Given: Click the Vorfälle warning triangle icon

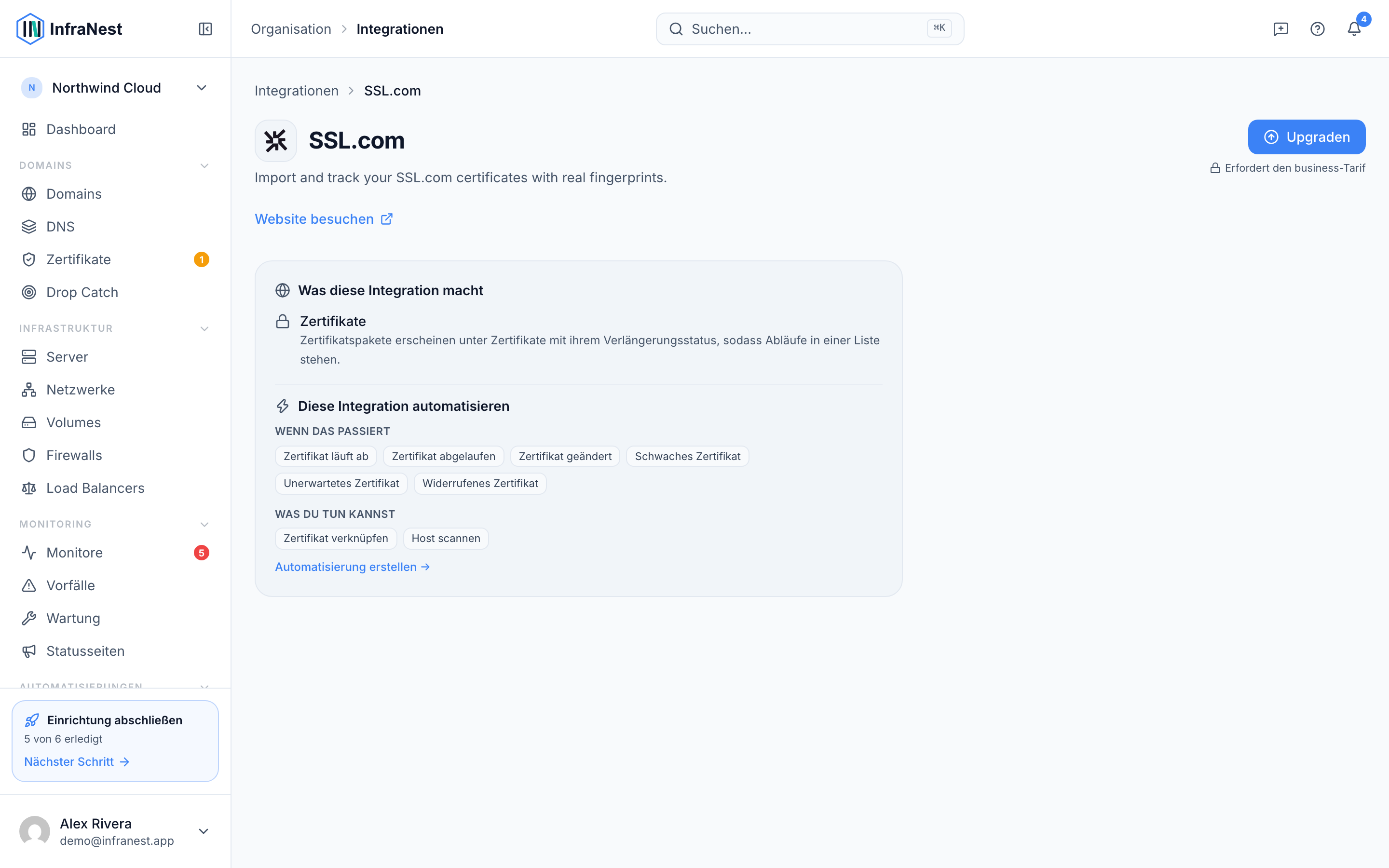Looking at the screenshot, I should (29, 585).
